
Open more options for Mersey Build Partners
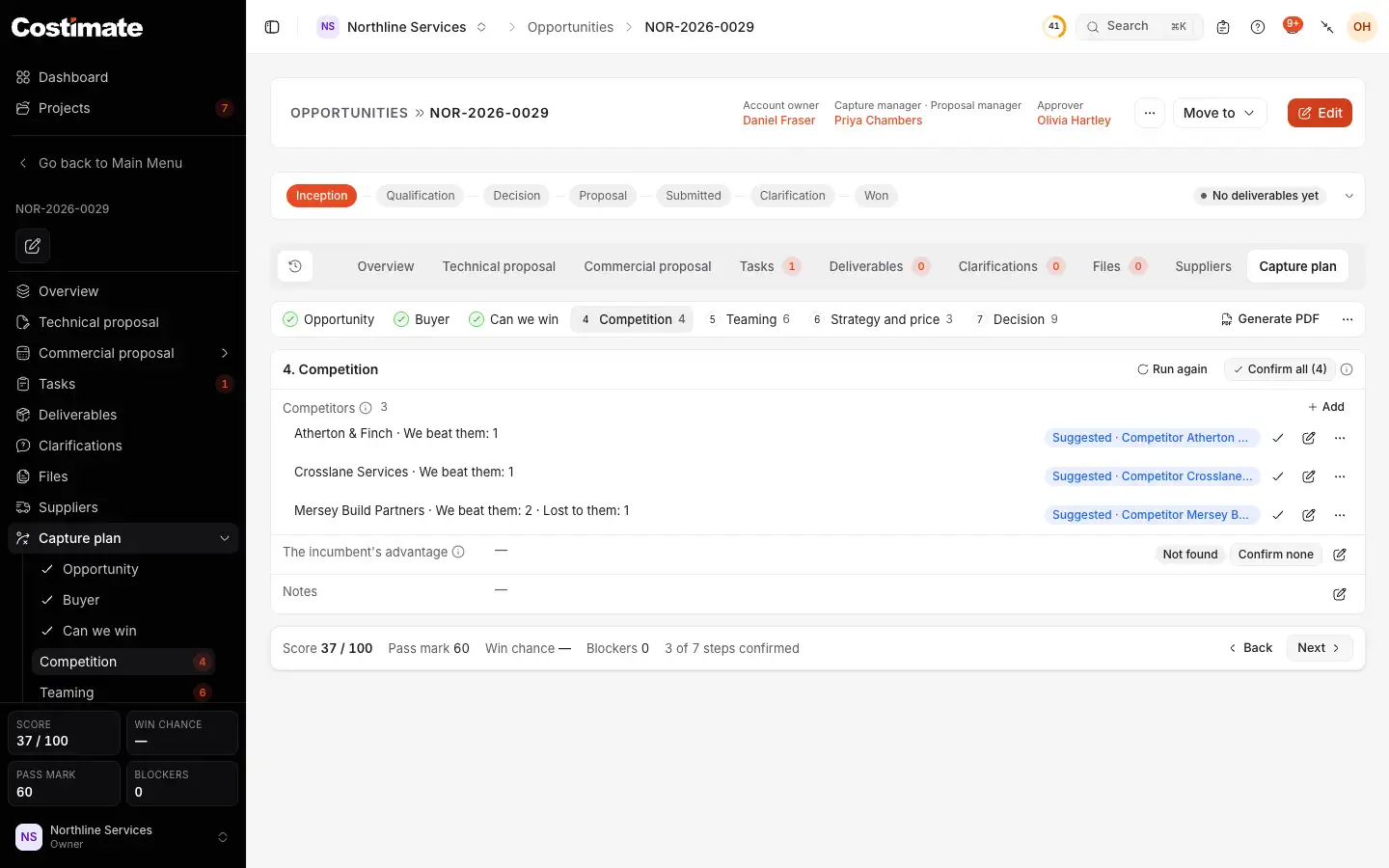click(1340, 515)
